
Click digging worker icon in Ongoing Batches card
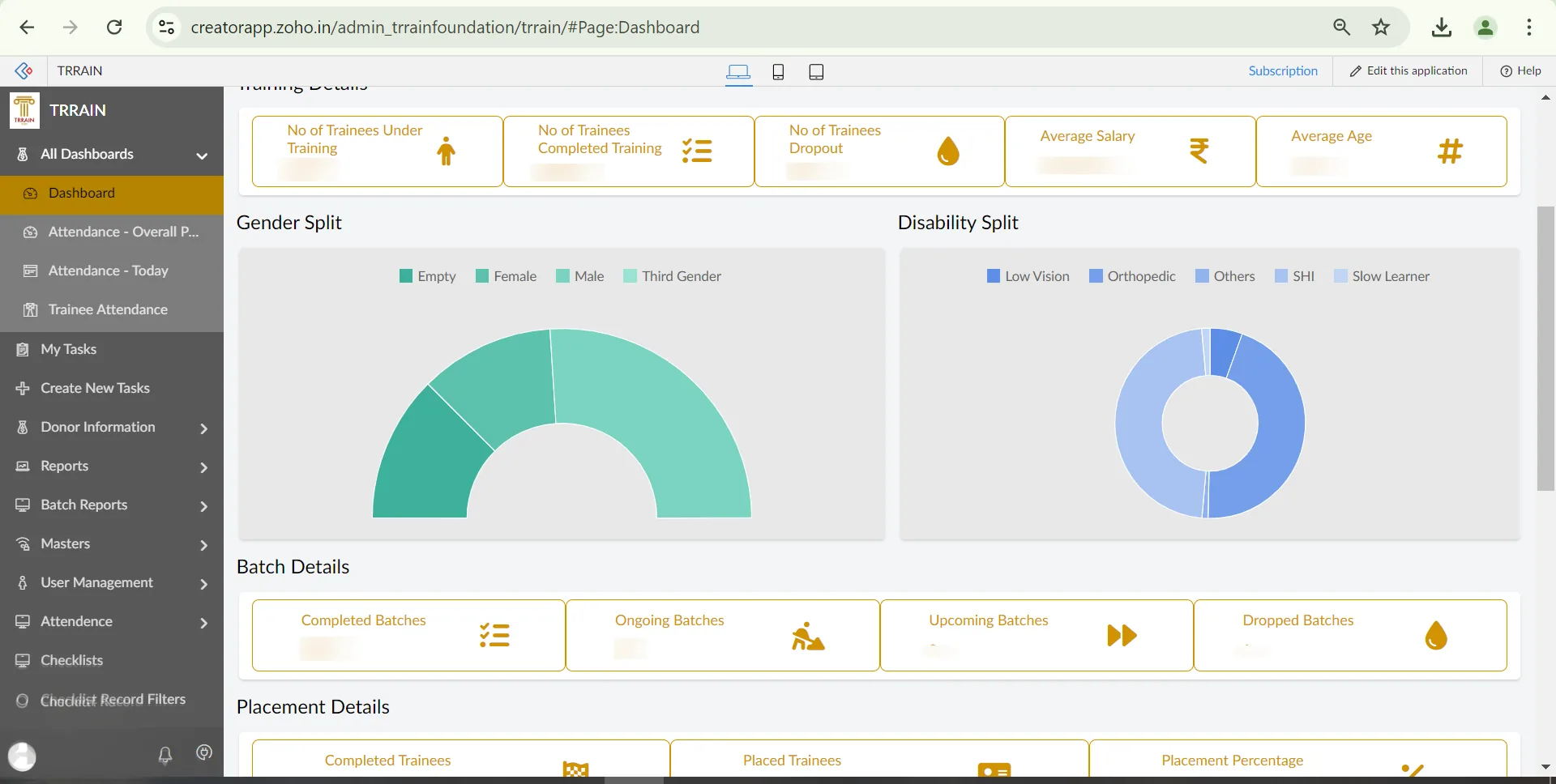point(808,636)
